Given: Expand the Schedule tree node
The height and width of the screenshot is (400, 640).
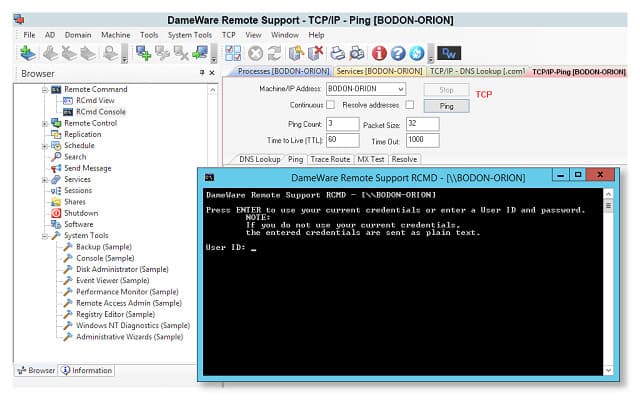Looking at the screenshot, I should coord(45,146).
